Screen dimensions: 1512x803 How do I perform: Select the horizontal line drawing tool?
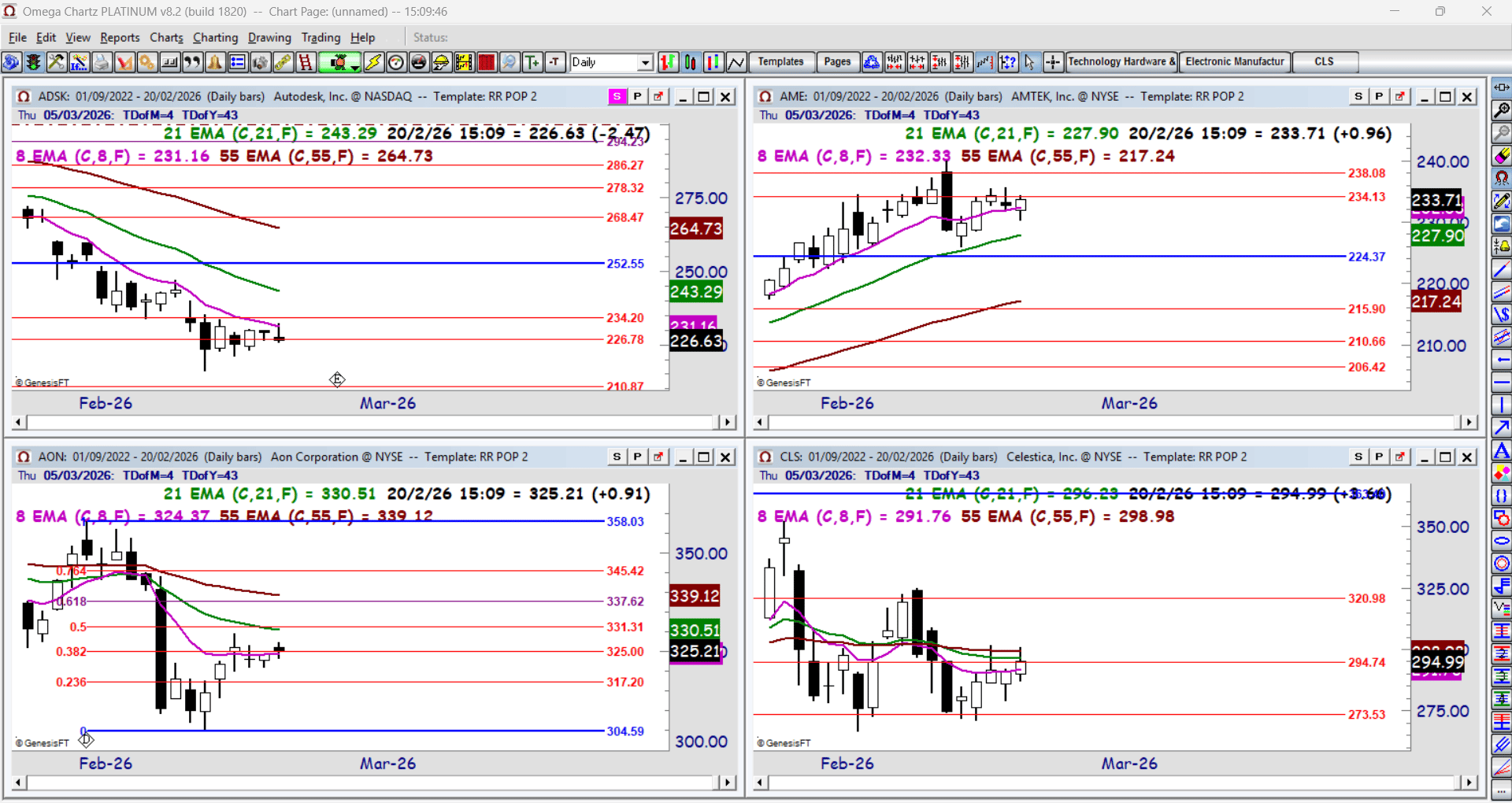coord(1502,383)
